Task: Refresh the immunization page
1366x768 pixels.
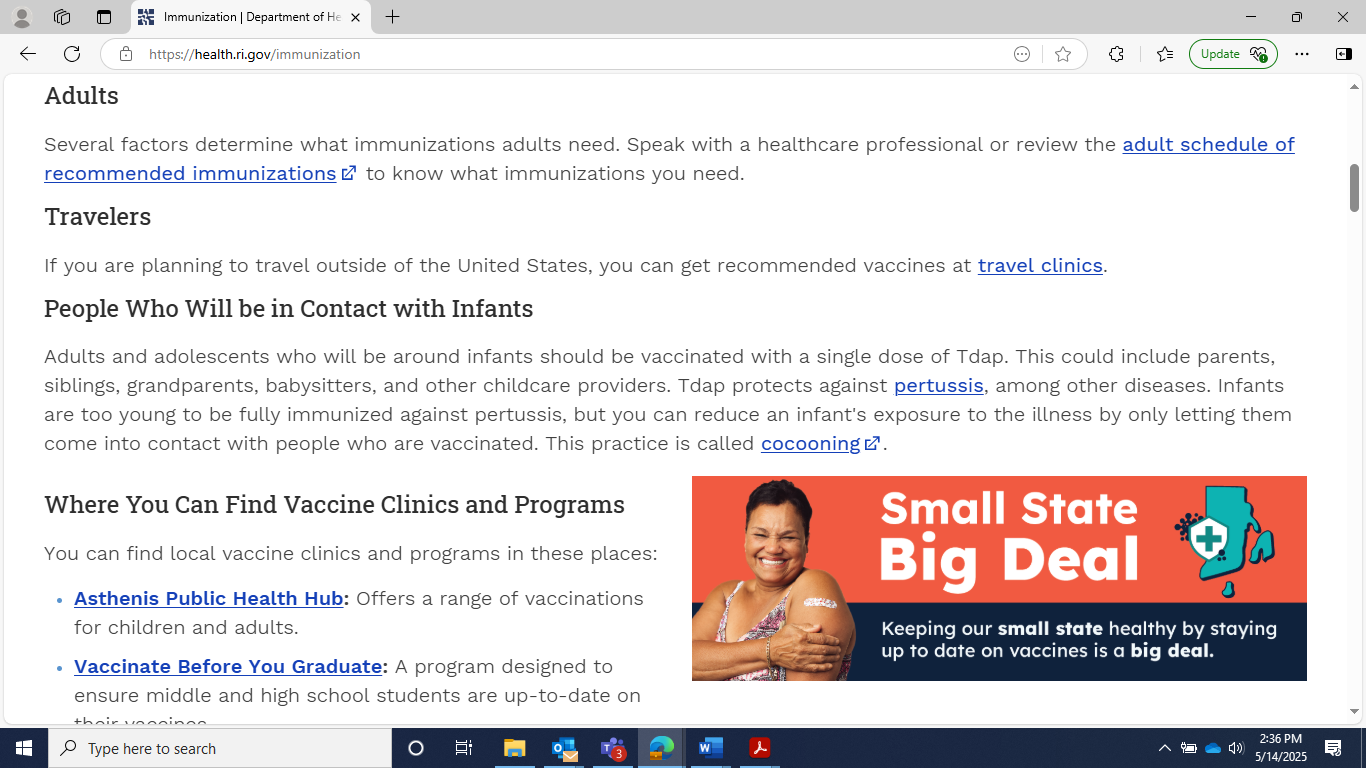Action: coord(72,54)
